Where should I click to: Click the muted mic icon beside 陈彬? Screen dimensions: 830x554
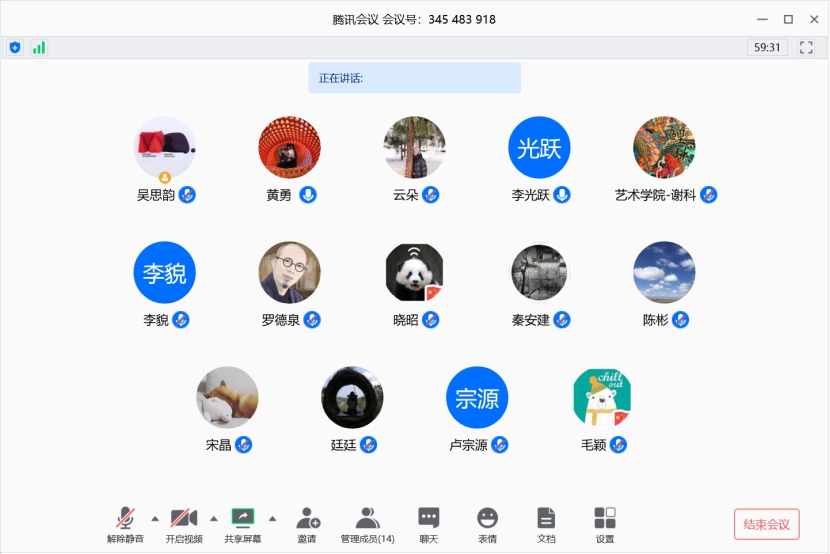tap(681, 320)
